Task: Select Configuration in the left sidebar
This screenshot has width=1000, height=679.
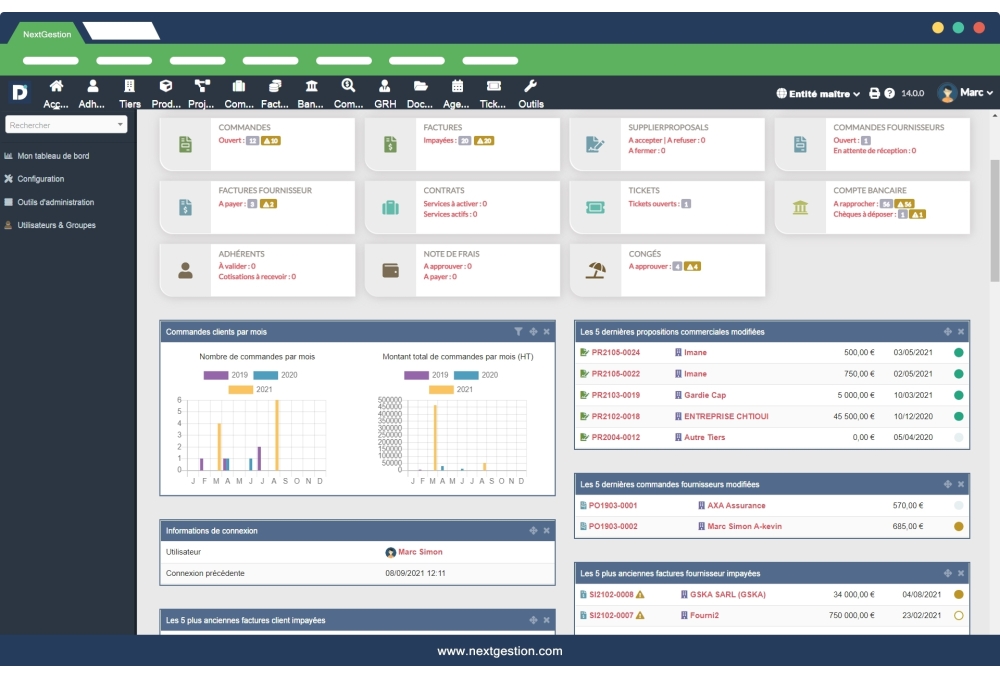Action: pos(40,179)
